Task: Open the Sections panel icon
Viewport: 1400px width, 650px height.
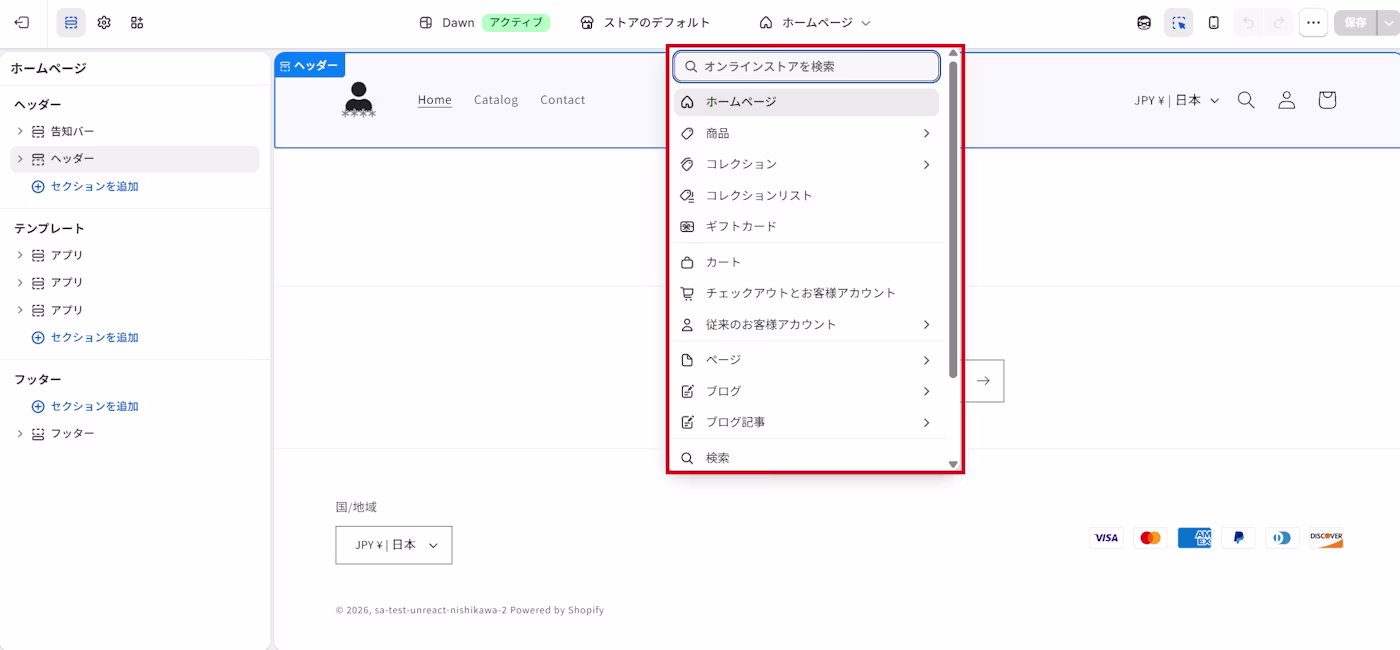Action: click(x=71, y=22)
